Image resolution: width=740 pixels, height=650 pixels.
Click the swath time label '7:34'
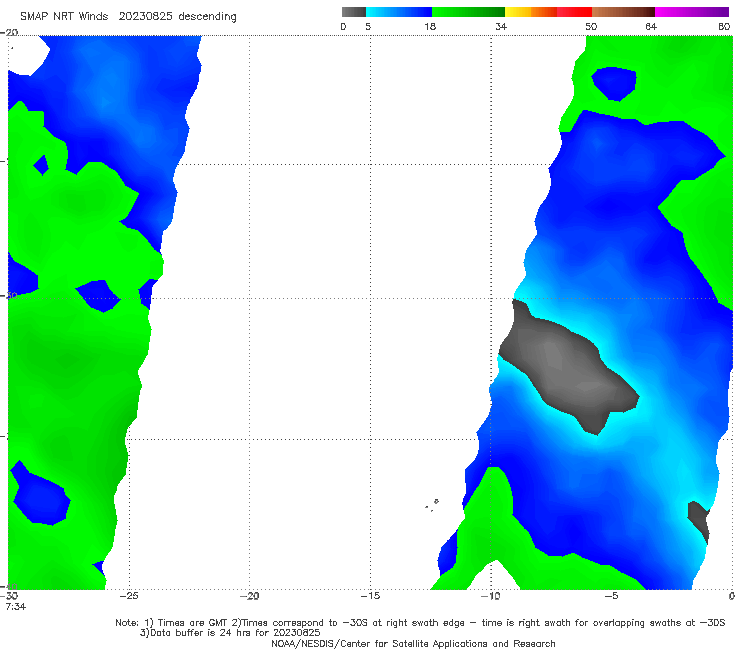16,607
